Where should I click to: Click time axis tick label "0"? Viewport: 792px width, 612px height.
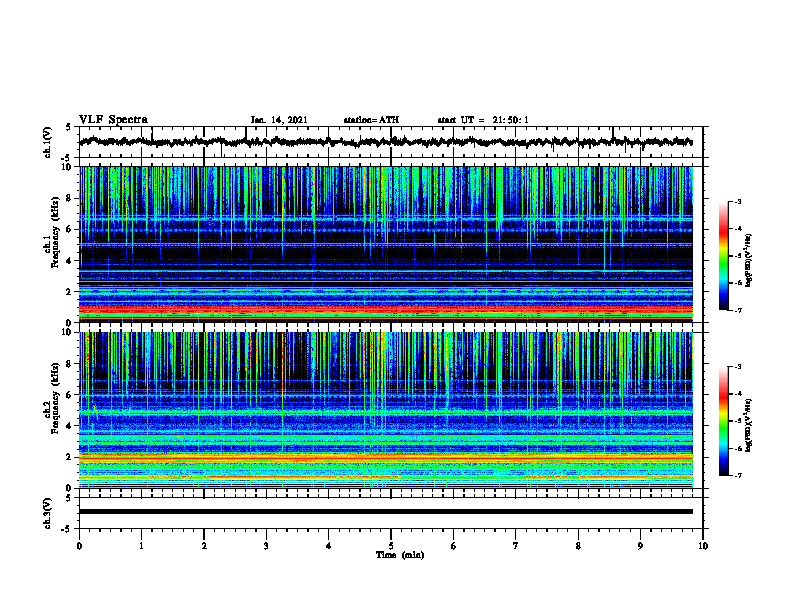79,546
